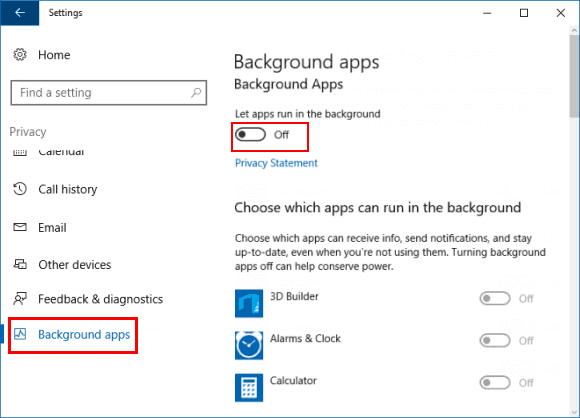Click the vertical scrollbar thumb
Viewport: 580px width, 418px height.
tap(574, 77)
